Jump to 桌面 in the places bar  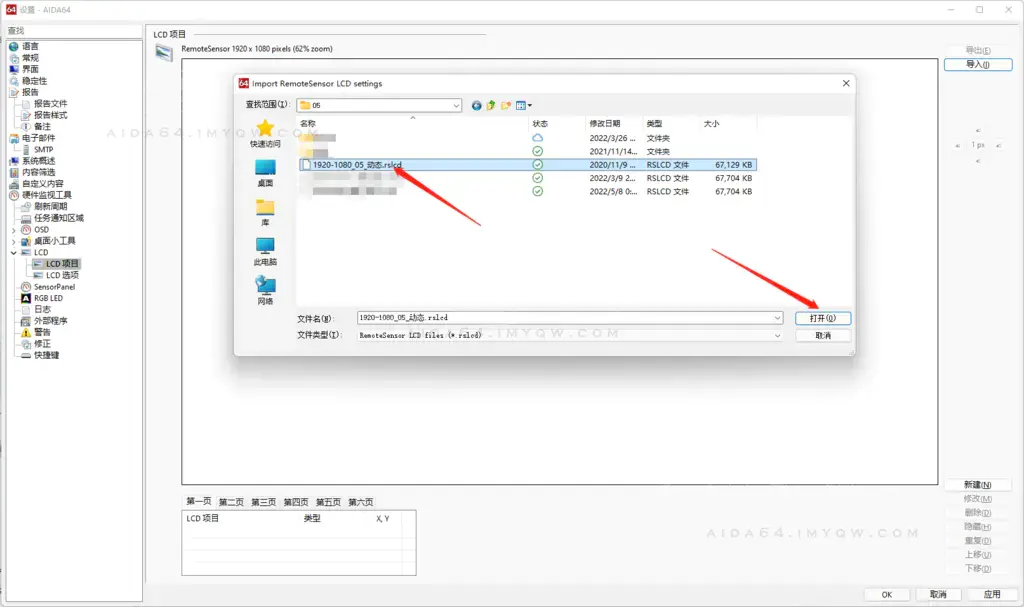click(265, 173)
